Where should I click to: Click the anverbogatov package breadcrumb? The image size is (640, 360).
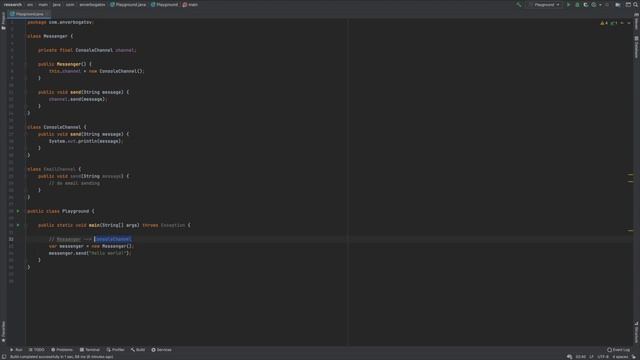92,4
